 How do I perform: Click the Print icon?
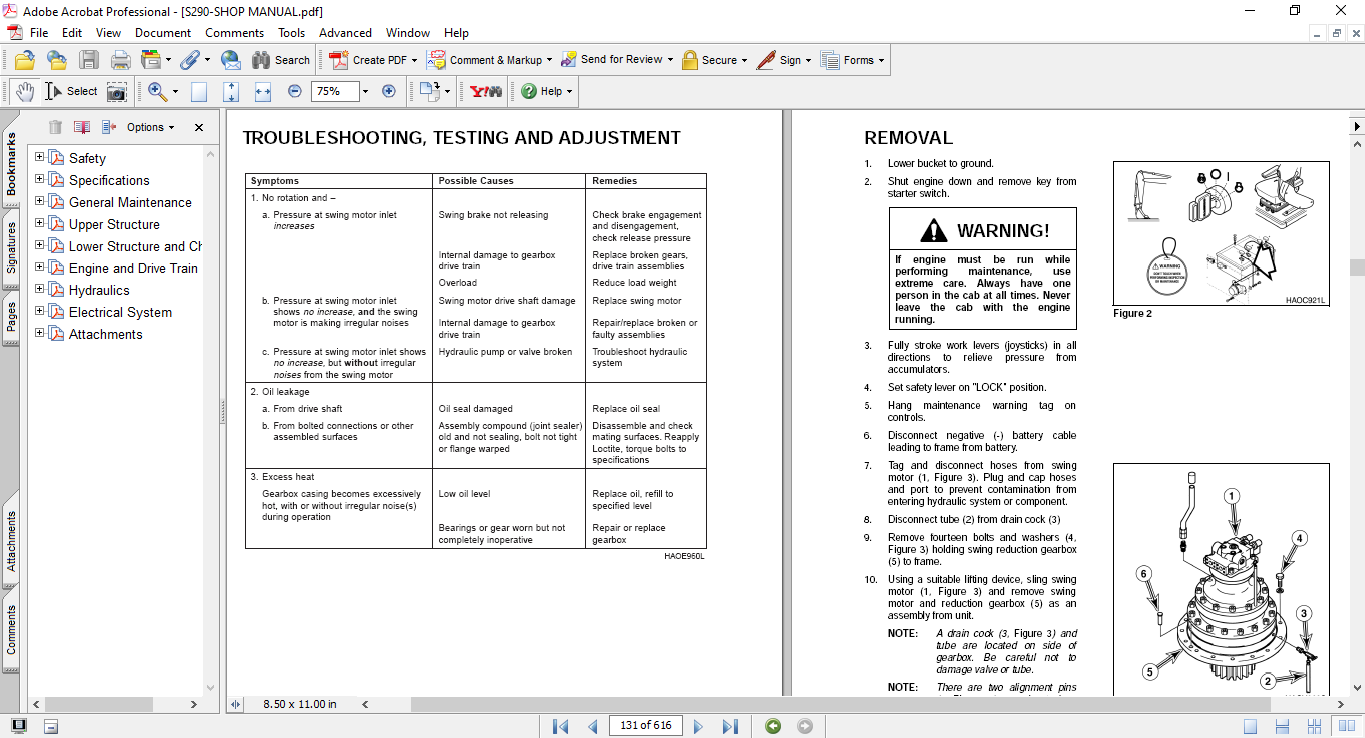(x=120, y=60)
